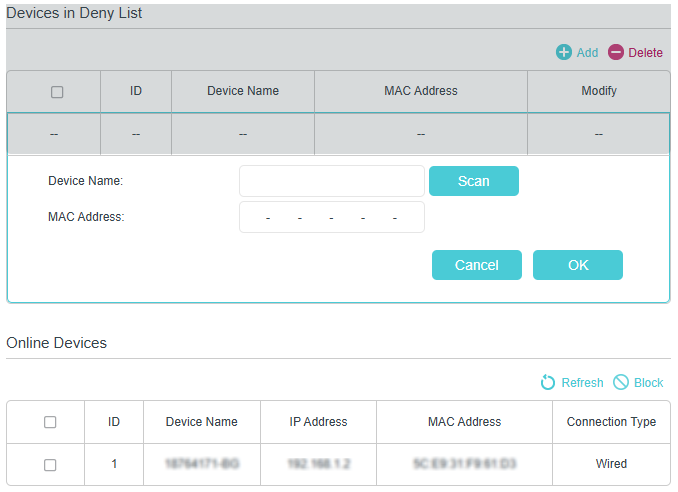678x492 pixels.
Task: Click the Online Devices ID column header
Action: coord(114,422)
